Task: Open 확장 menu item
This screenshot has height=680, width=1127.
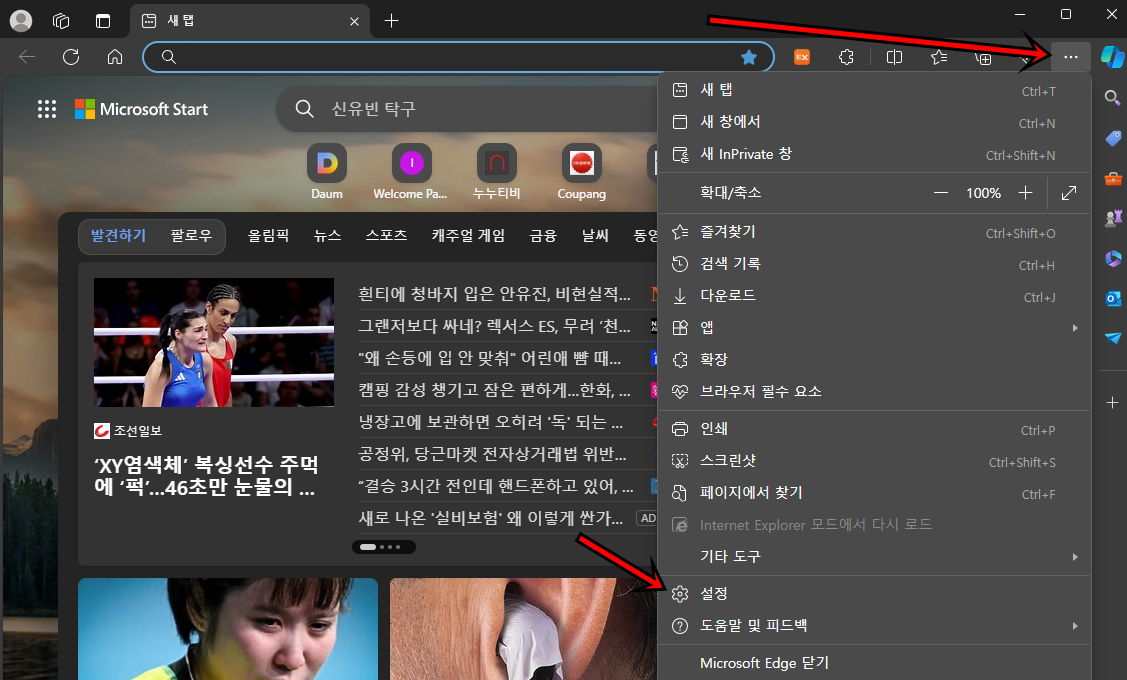Action: [x=875, y=359]
